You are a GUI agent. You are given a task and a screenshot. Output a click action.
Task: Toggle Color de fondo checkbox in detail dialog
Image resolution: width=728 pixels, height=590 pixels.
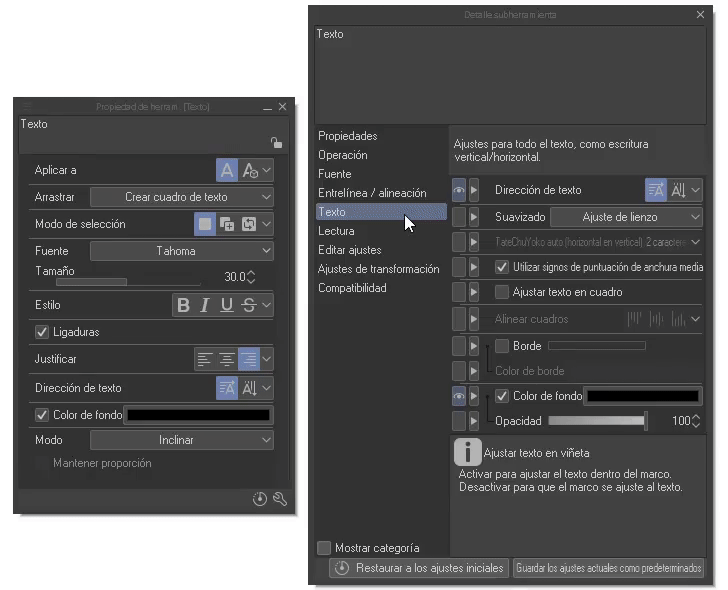pyautogui.click(x=501, y=396)
